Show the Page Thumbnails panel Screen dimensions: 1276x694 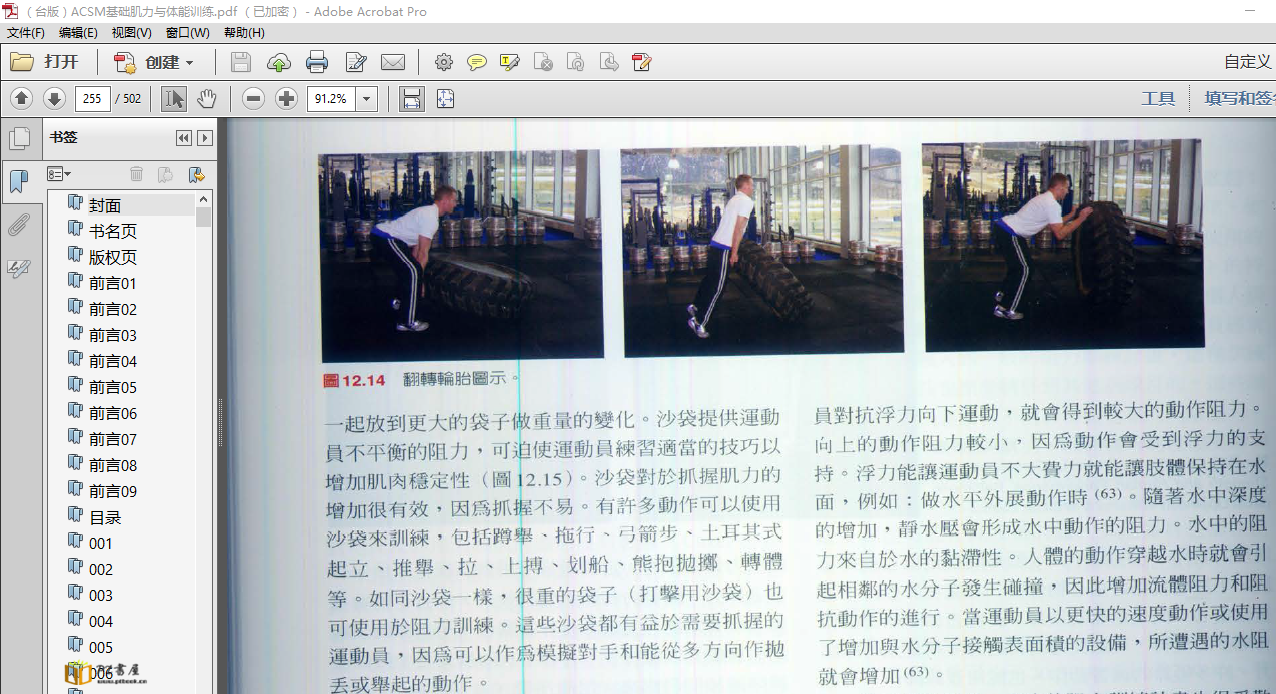(19, 138)
